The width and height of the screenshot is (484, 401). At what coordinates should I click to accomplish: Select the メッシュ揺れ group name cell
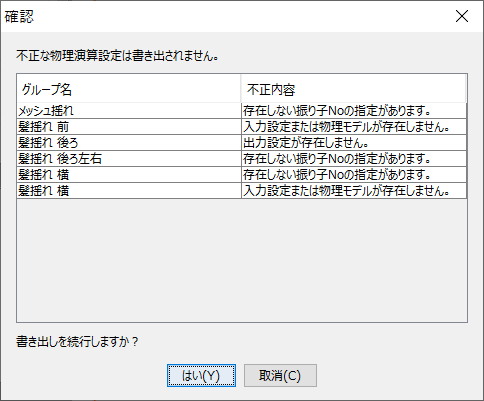coord(129,111)
